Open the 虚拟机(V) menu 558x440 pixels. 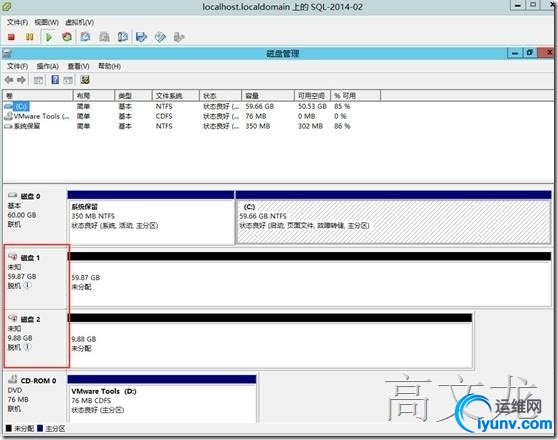[79, 22]
